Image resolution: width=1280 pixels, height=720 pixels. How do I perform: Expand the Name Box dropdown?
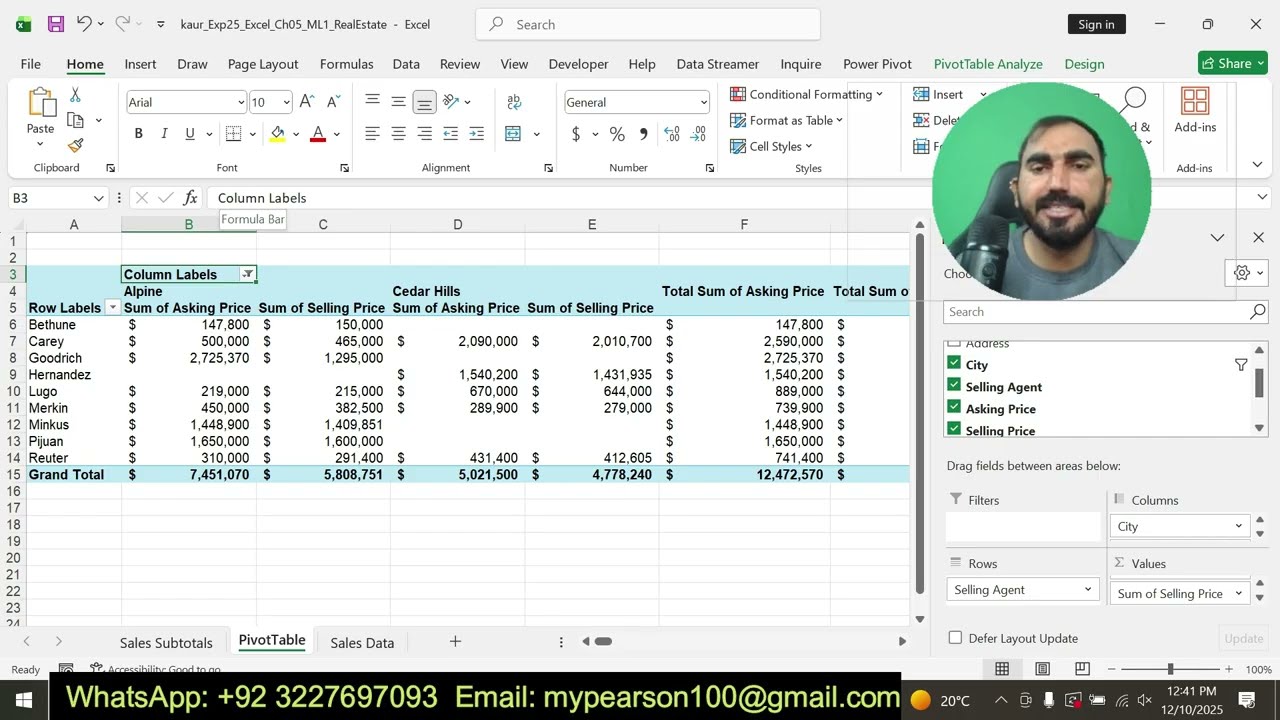(x=98, y=198)
